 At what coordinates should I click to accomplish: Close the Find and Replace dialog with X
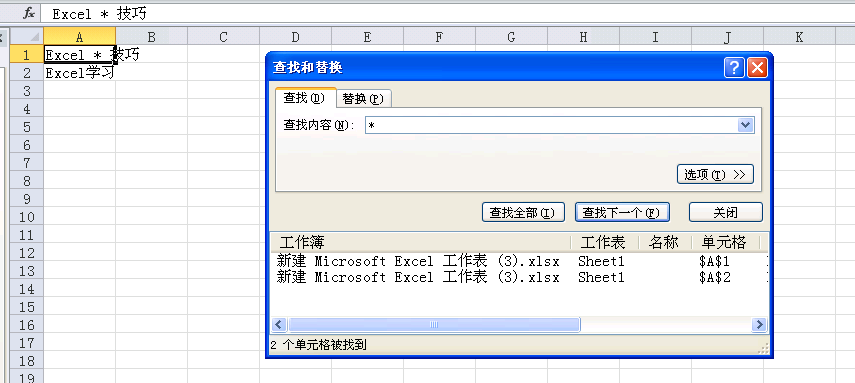pyautogui.click(x=757, y=68)
